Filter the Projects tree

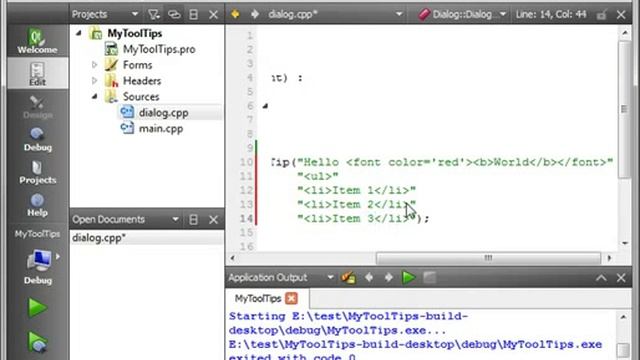[153, 15]
